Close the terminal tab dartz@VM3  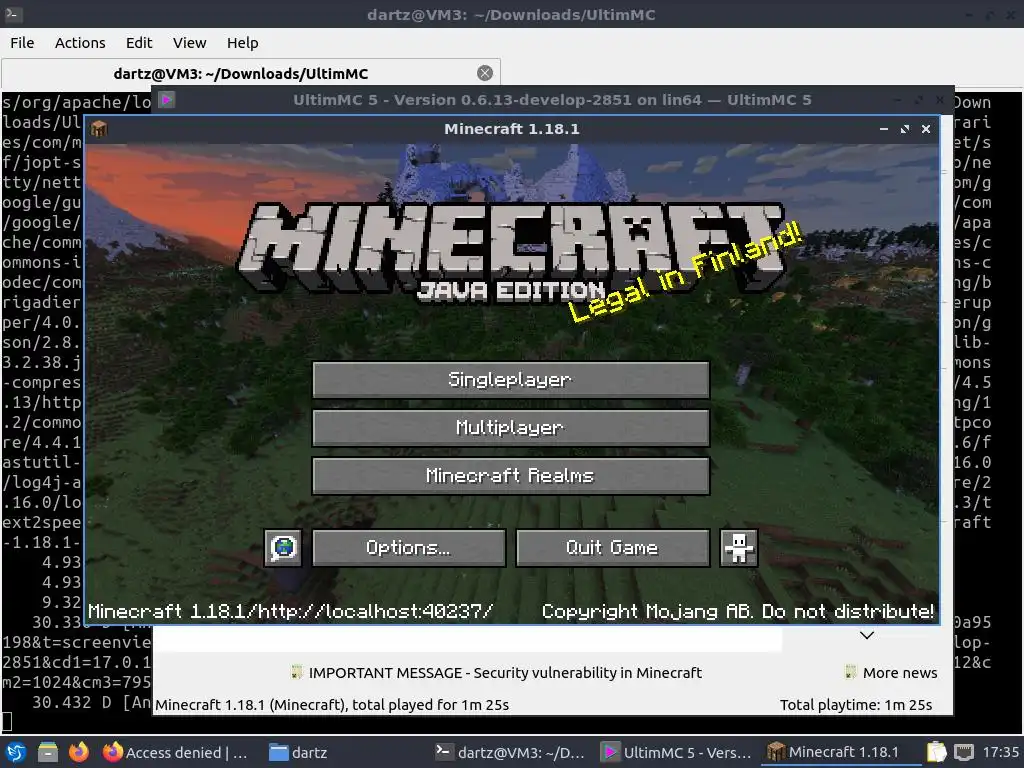point(485,73)
